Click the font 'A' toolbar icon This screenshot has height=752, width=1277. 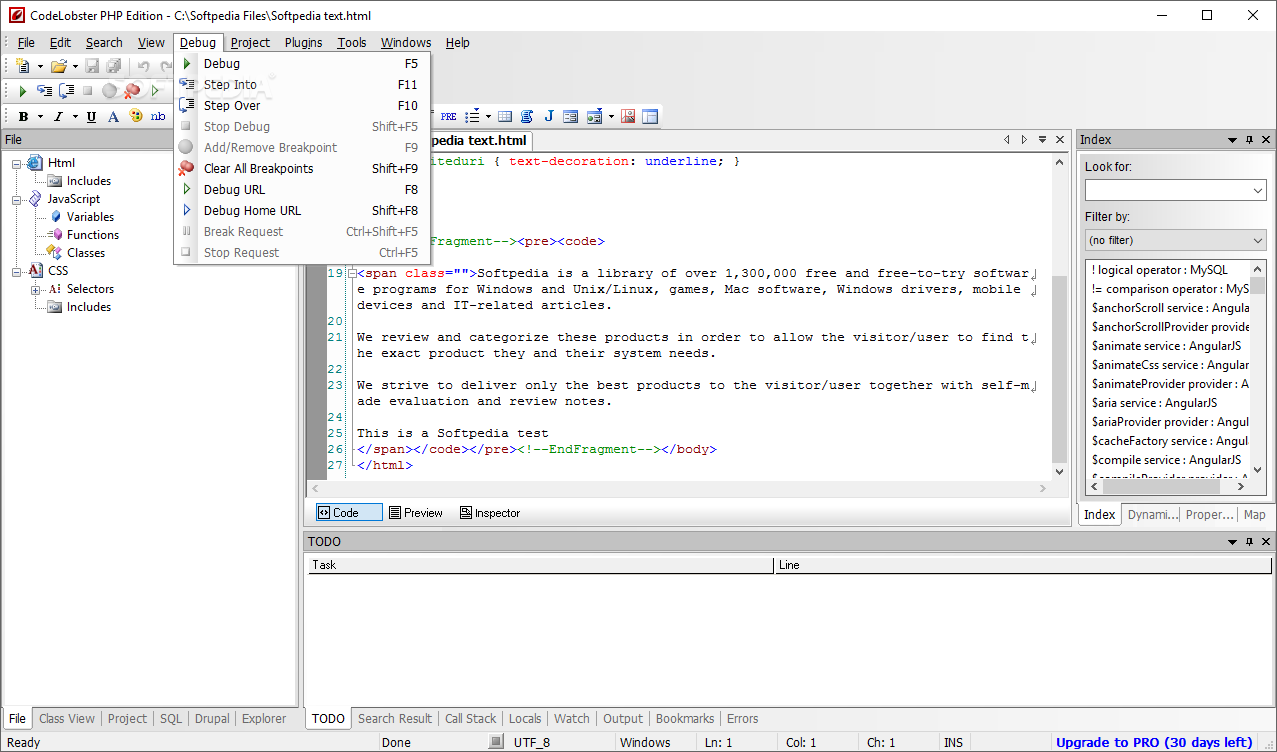(x=113, y=117)
